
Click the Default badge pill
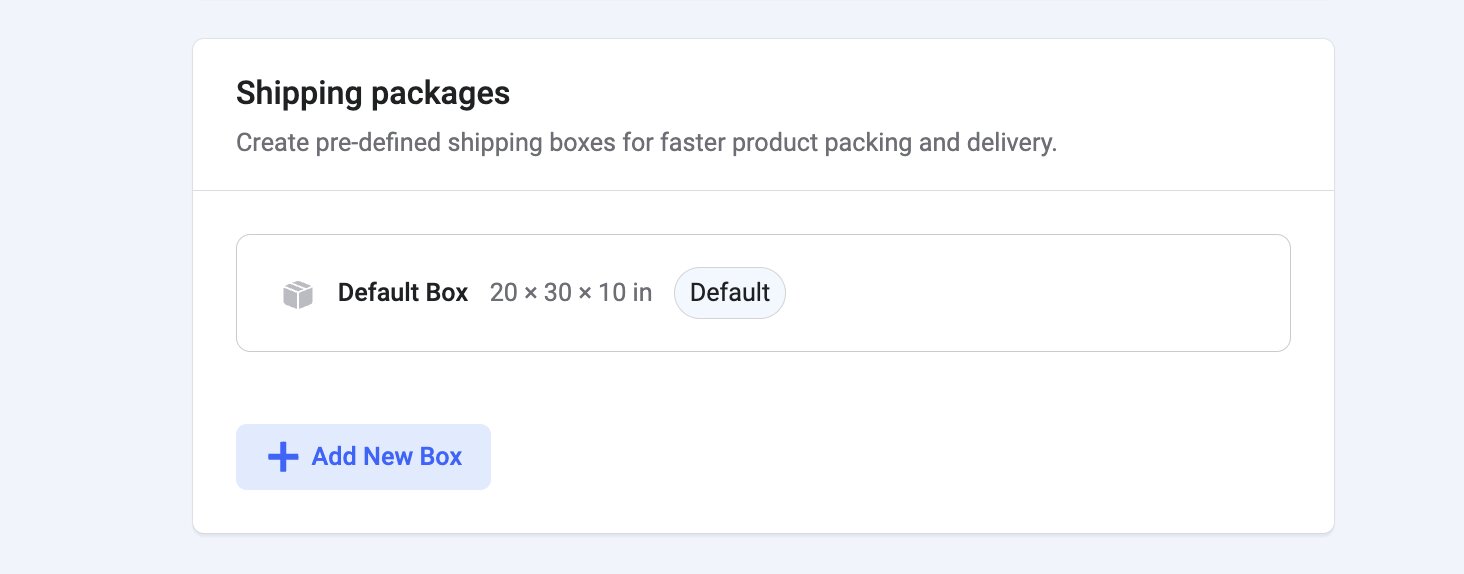[x=730, y=293]
